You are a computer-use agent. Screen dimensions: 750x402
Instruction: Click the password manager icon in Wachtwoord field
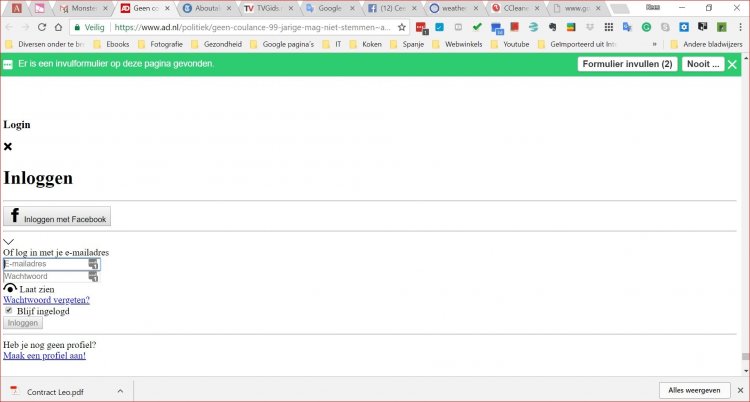click(93, 277)
